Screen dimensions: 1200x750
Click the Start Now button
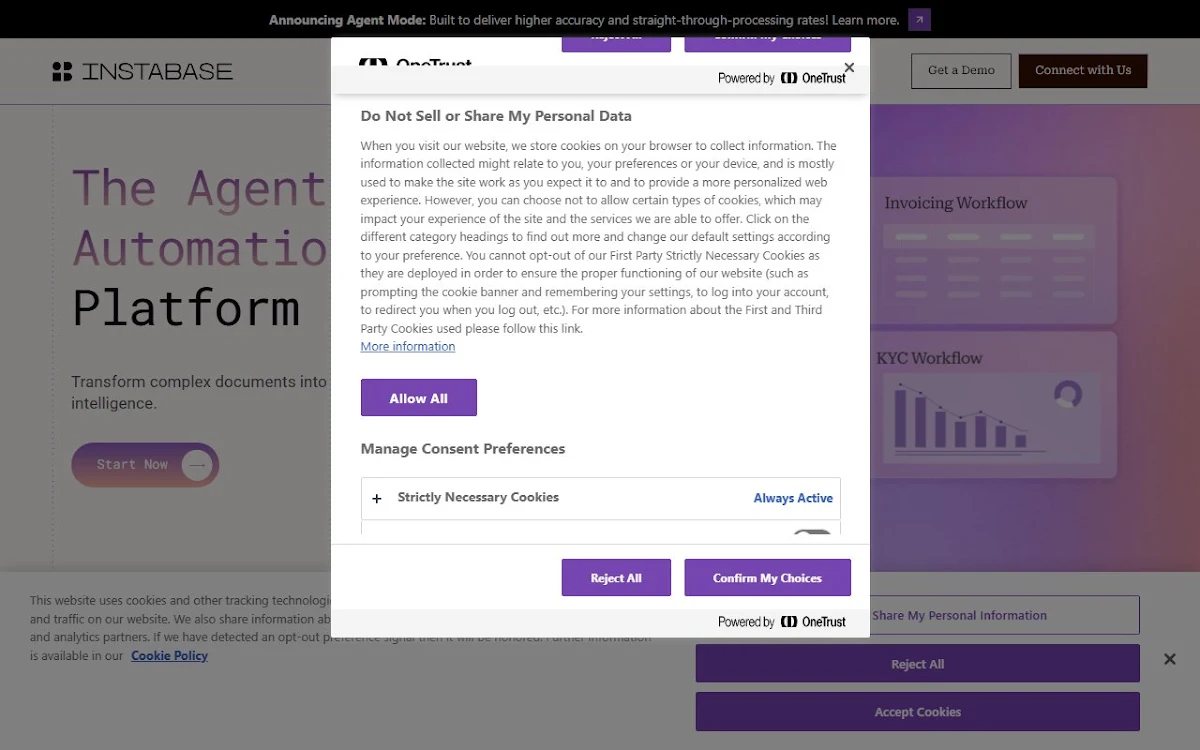(145, 465)
